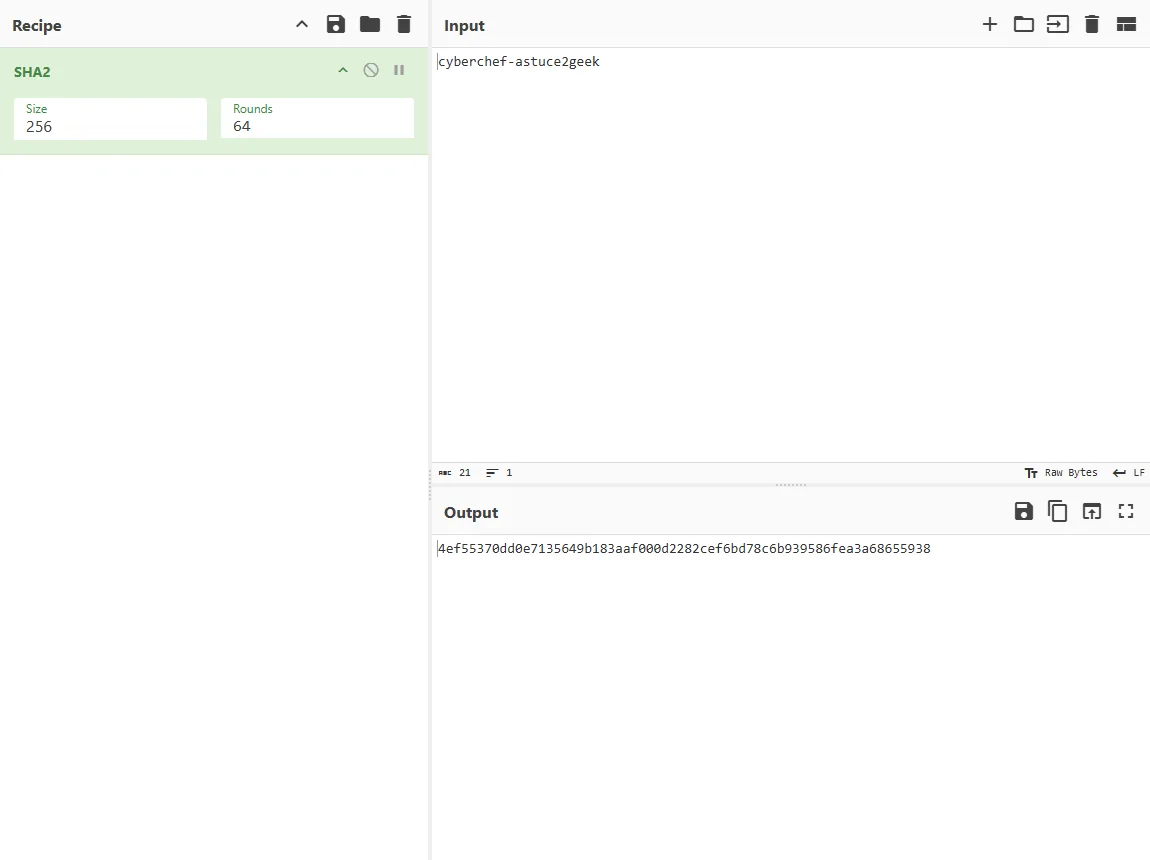Grab the vertical recipe/input splitter handle
The height and width of the screenshot is (860, 1150).
click(x=430, y=484)
